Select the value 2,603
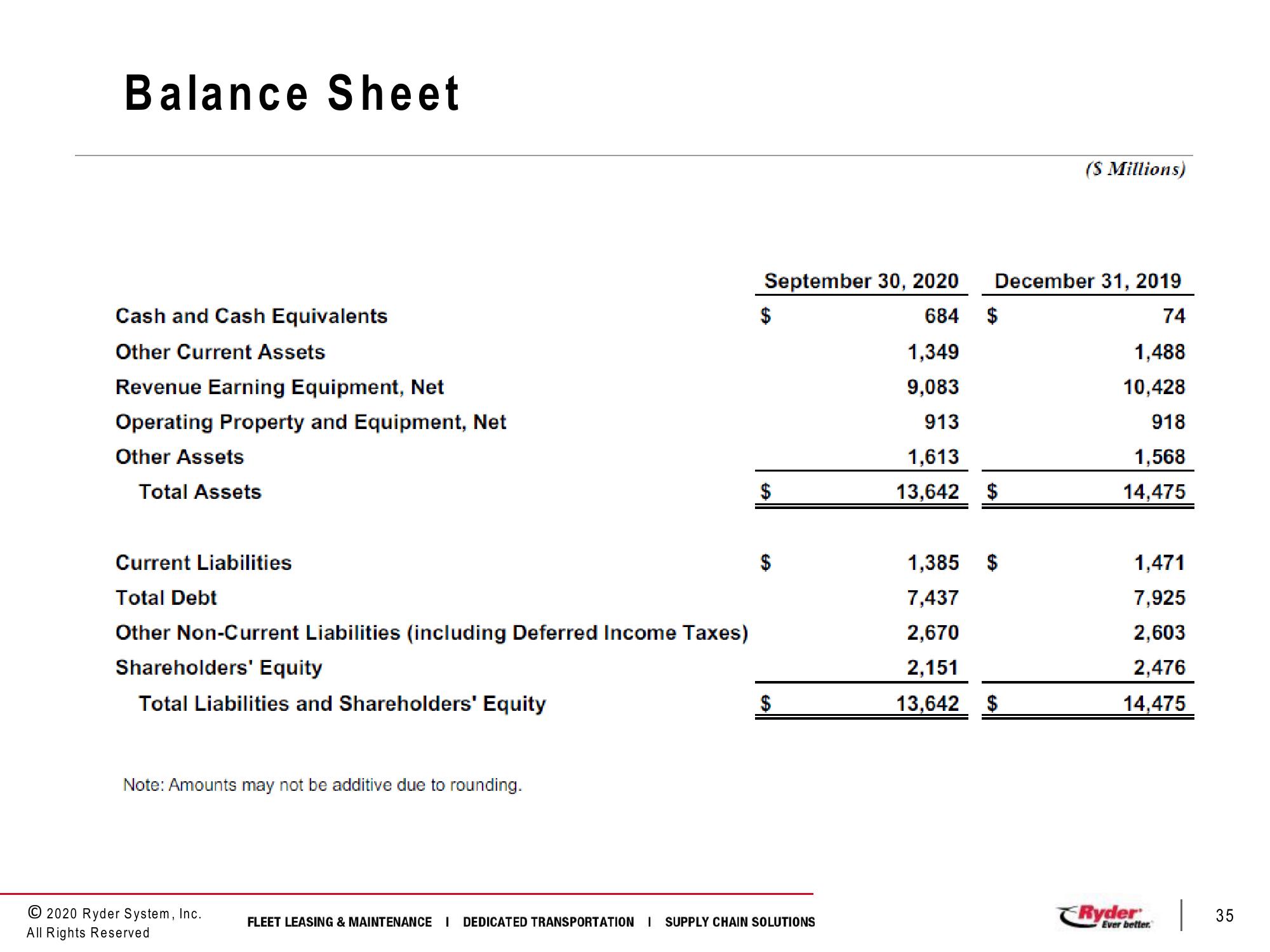The height and width of the screenshot is (952, 1270). point(1160,632)
